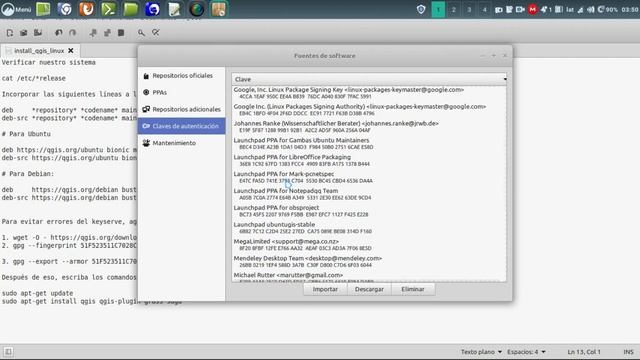The height and width of the screenshot is (360, 640).
Task: Select Launchpad PPA for Notepadqq Team key
Action: [x=369, y=194]
